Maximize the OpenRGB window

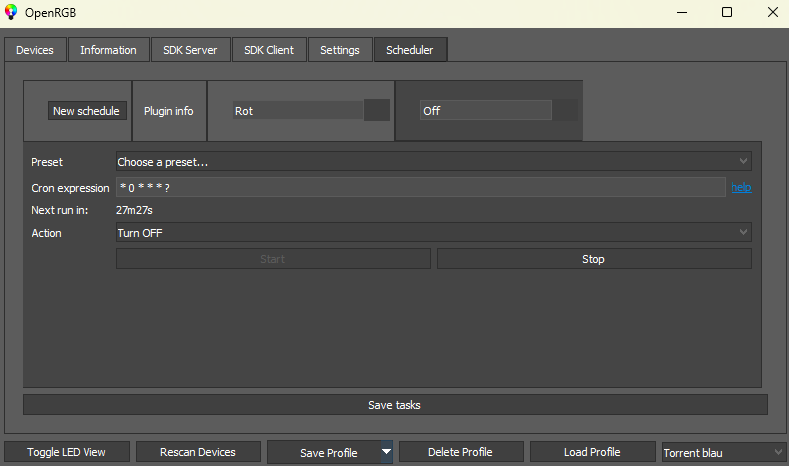click(727, 13)
